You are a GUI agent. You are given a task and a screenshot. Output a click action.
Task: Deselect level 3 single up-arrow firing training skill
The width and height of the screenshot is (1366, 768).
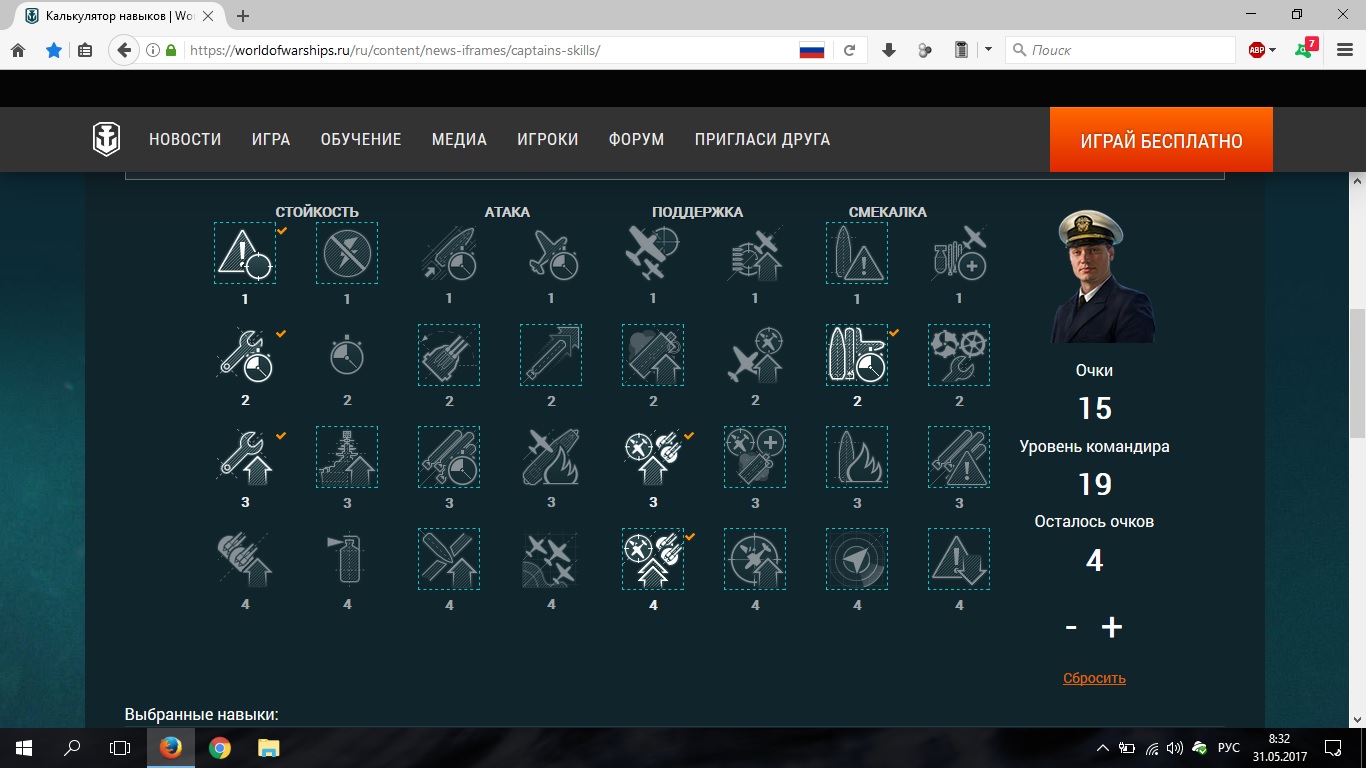pos(653,457)
